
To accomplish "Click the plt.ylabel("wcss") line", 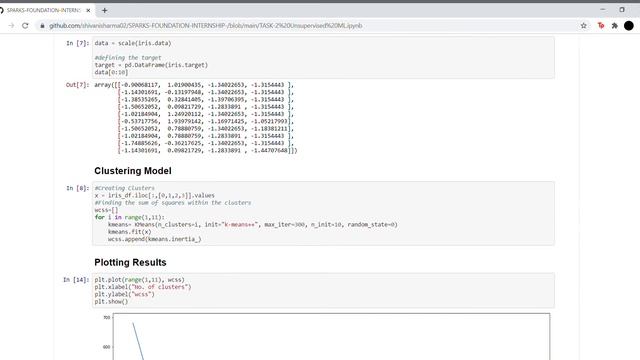I will (x=124, y=295).
